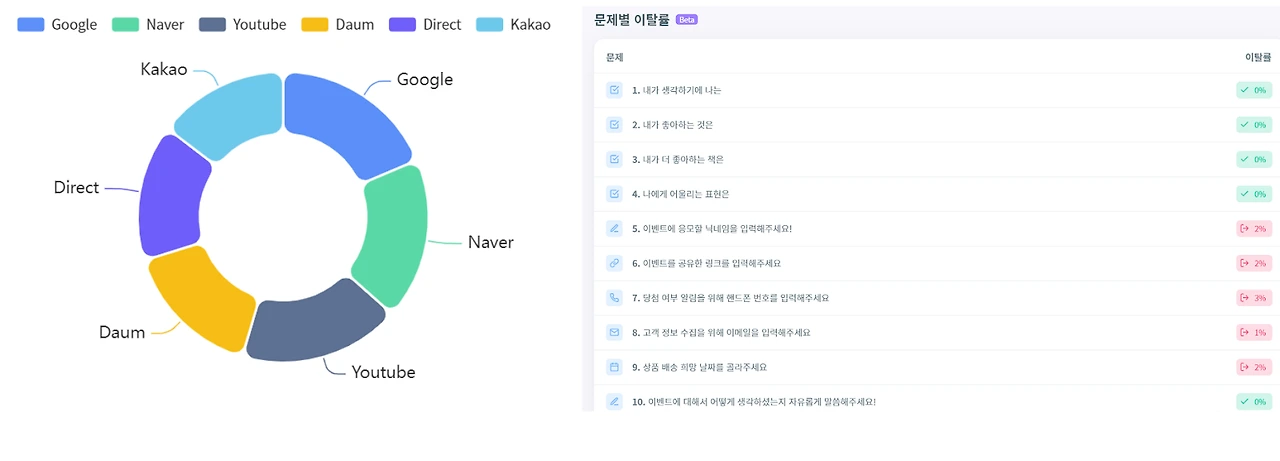Click the 문제 column header

coord(614,58)
